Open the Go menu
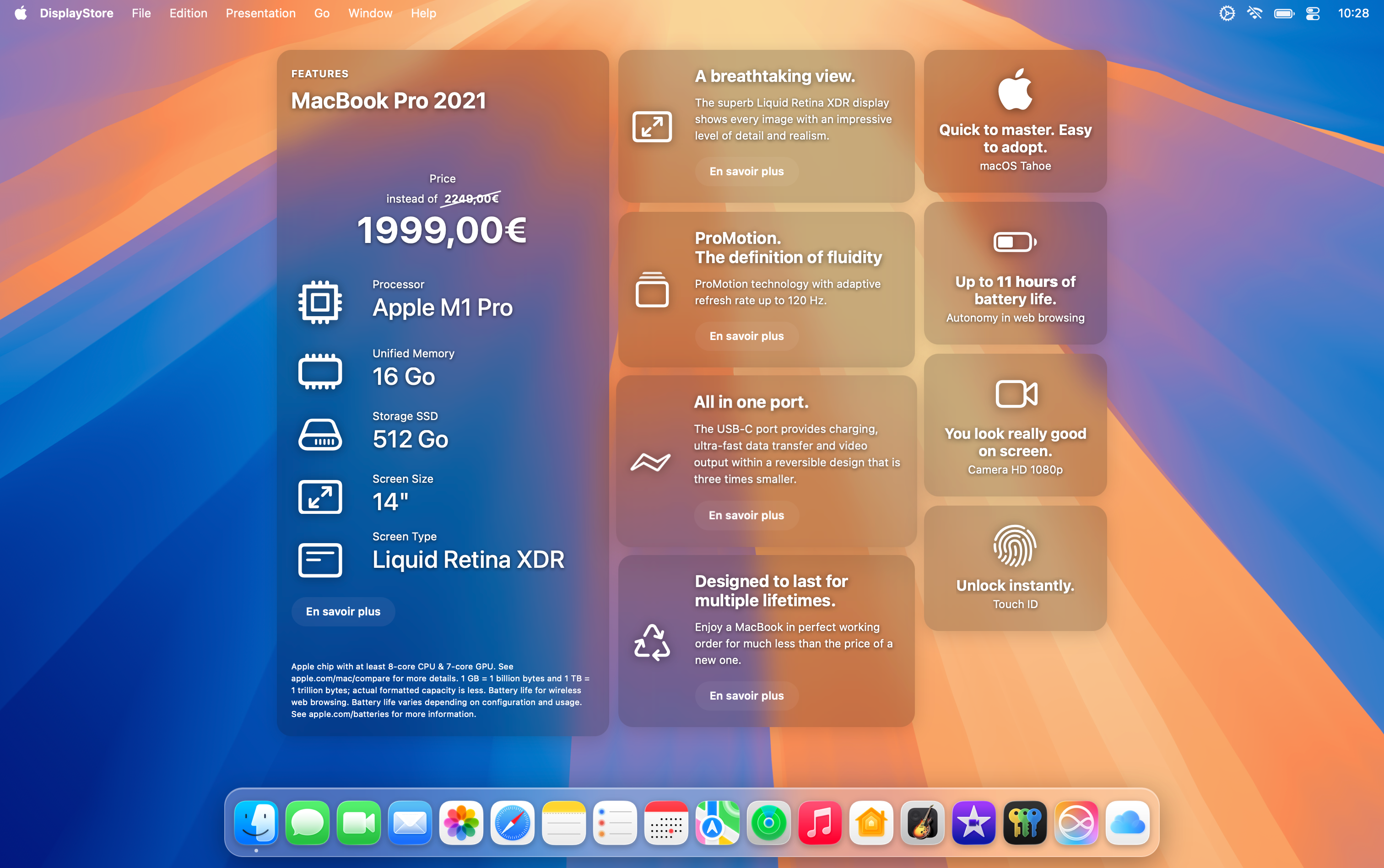1384x868 pixels. [x=321, y=13]
